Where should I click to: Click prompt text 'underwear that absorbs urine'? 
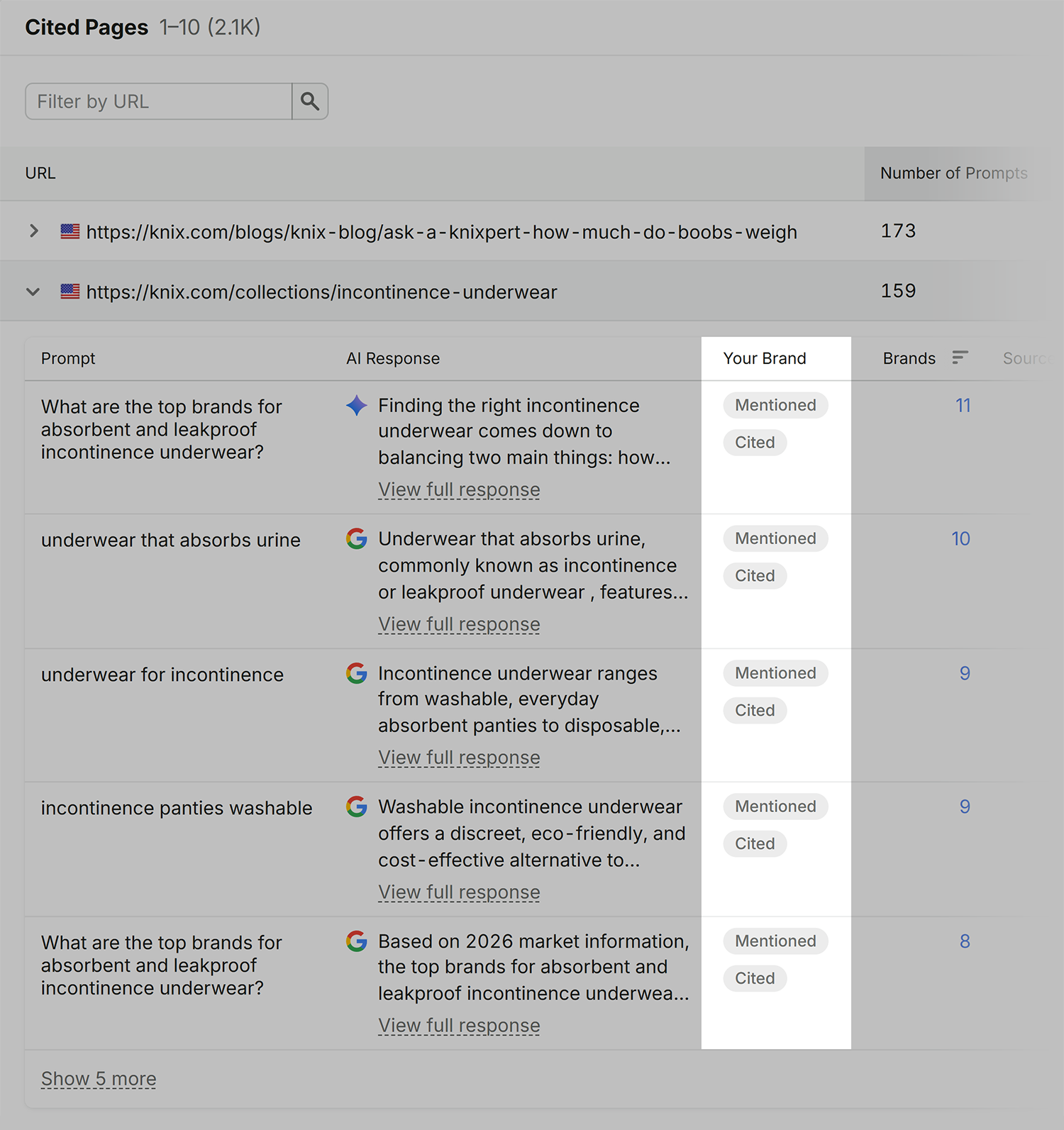tap(171, 540)
